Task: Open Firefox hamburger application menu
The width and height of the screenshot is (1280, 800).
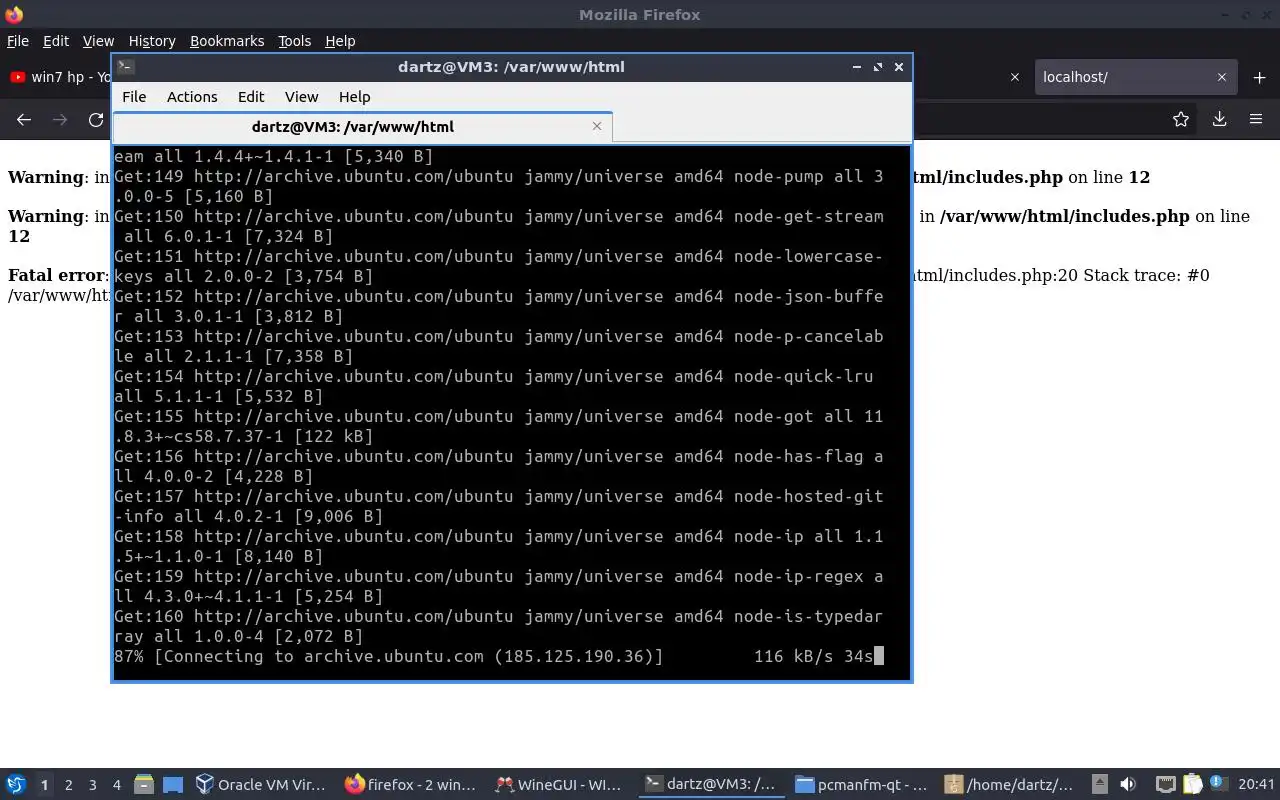Action: point(1256,119)
